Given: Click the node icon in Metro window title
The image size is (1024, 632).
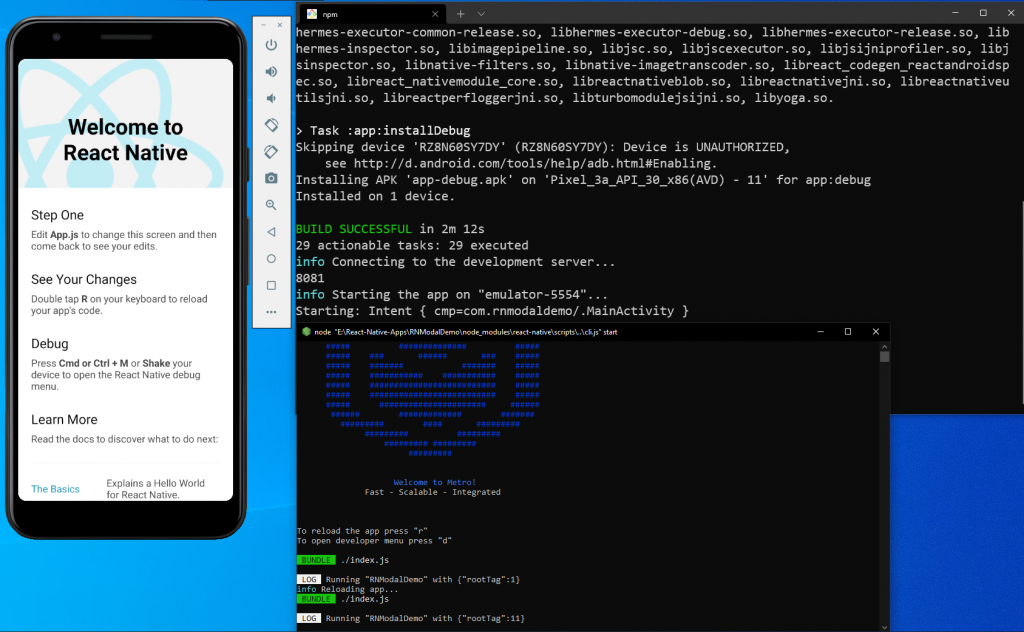Looking at the screenshot, I should pos(306,332).
